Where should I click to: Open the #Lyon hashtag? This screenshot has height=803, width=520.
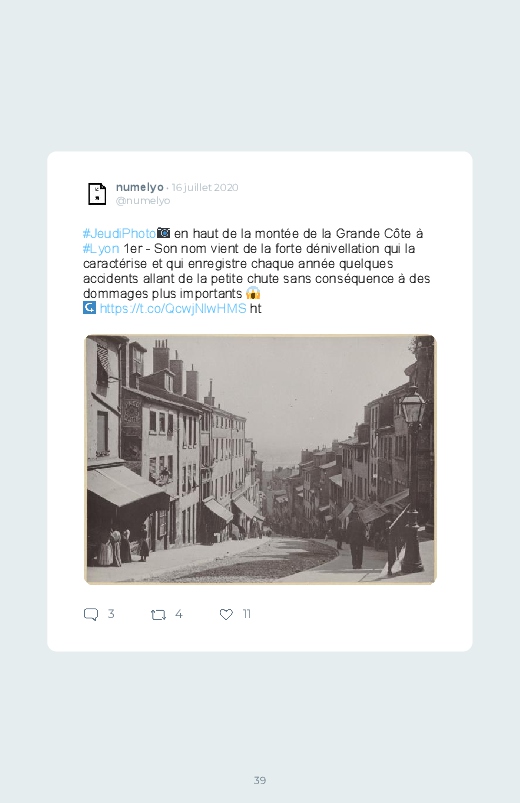(x=101, y=249)
